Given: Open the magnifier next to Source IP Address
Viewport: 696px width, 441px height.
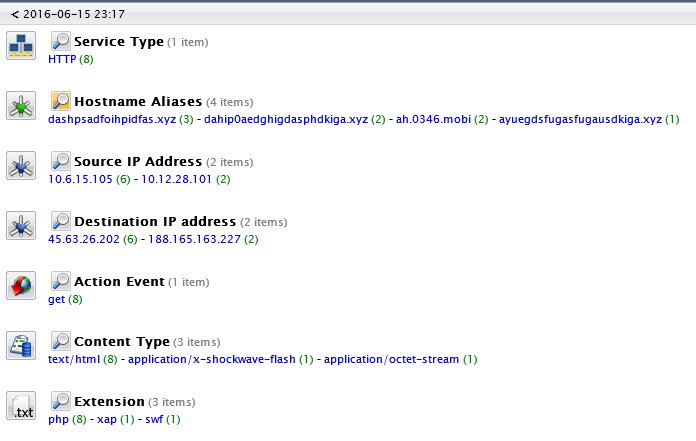Looking at the screenshot, I should (60, 161).
